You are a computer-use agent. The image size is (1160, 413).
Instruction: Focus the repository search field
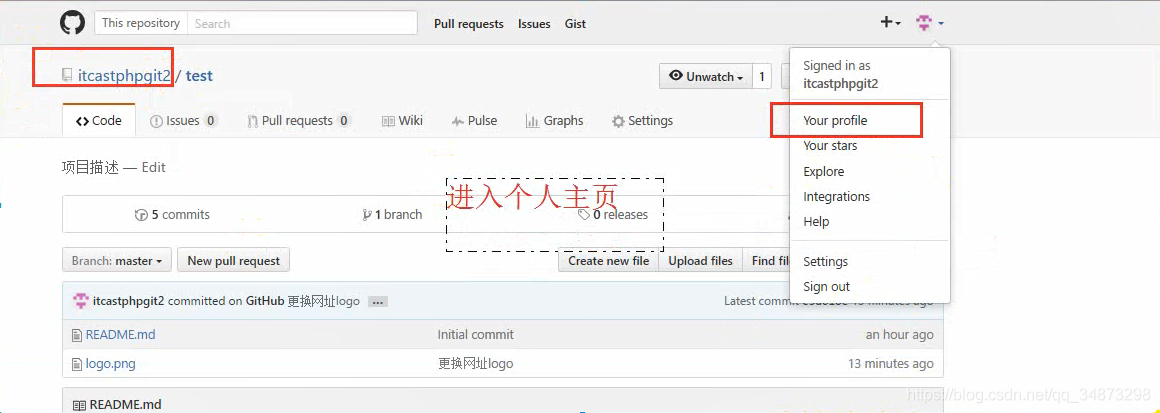pyautogui.click(x=302, y=23)
